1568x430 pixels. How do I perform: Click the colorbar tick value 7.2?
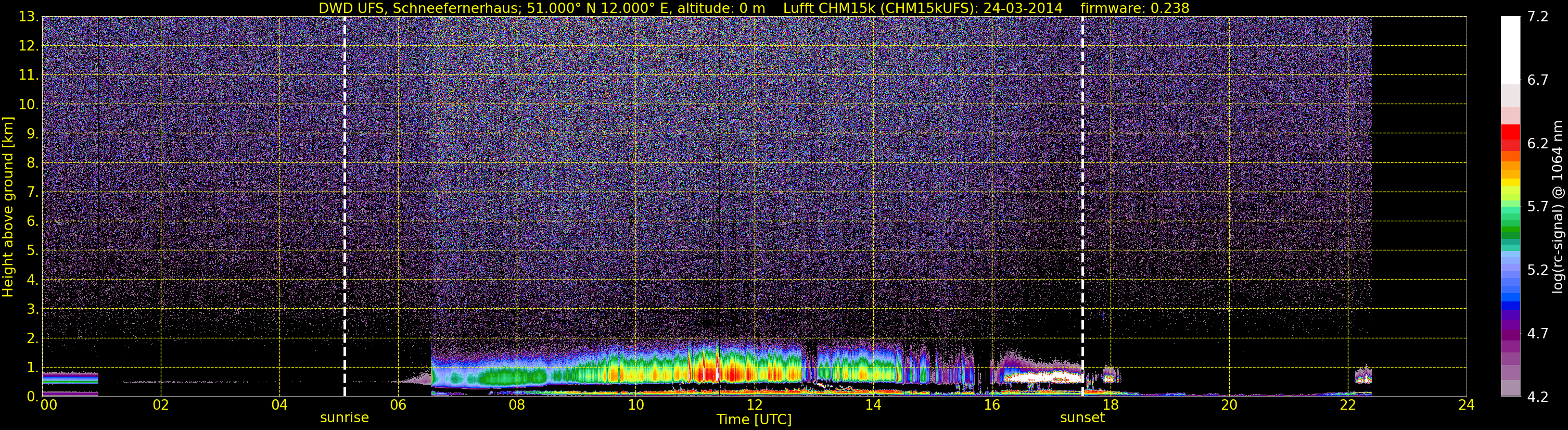tap(1538, 17)
